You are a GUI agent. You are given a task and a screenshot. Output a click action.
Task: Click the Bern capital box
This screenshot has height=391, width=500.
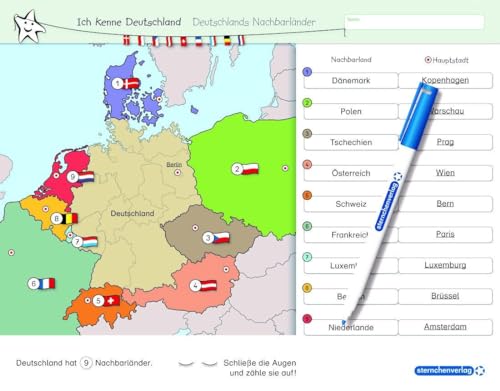click(x=445, y=204)
